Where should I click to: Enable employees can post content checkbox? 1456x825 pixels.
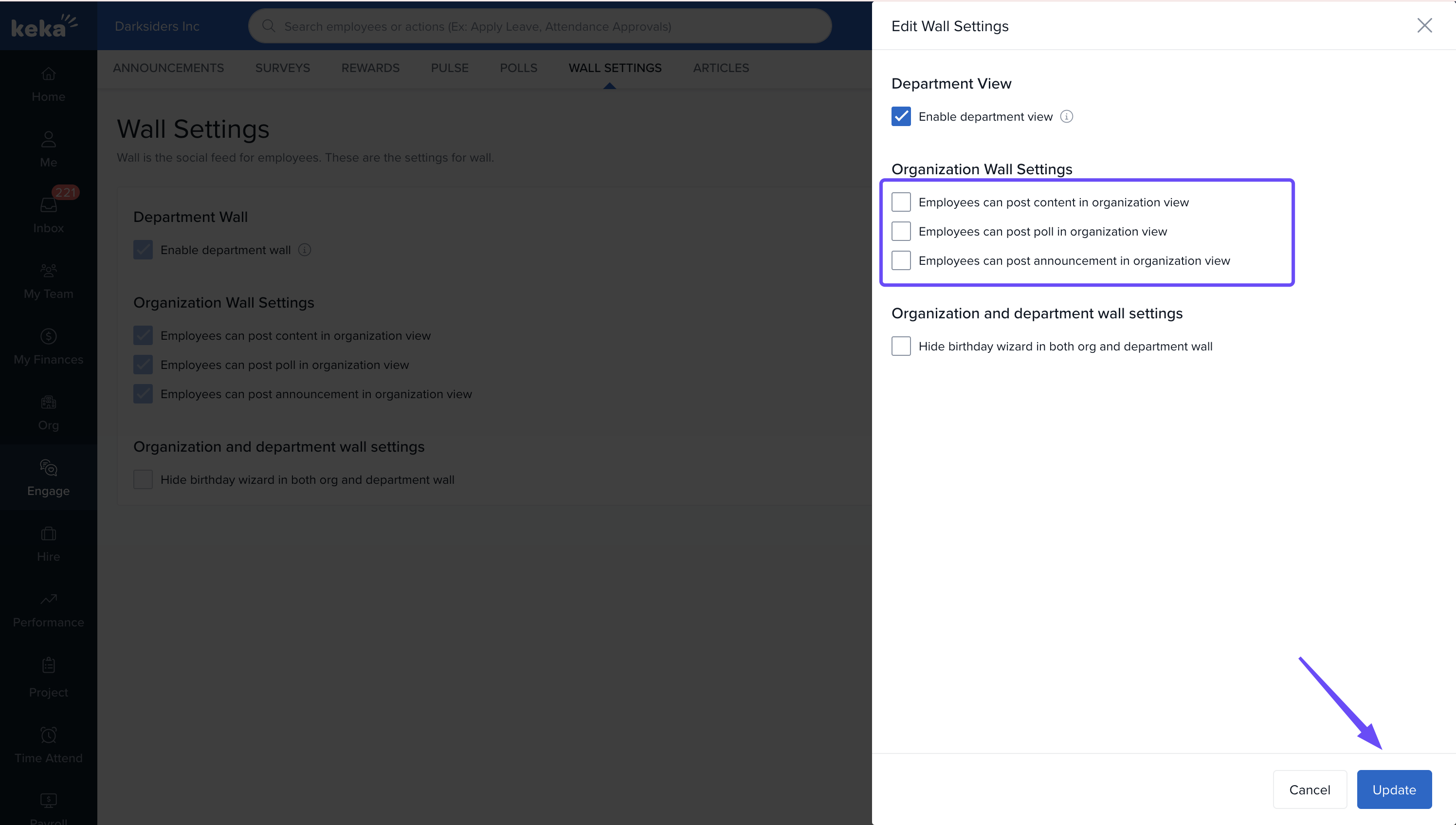point(901,202)
